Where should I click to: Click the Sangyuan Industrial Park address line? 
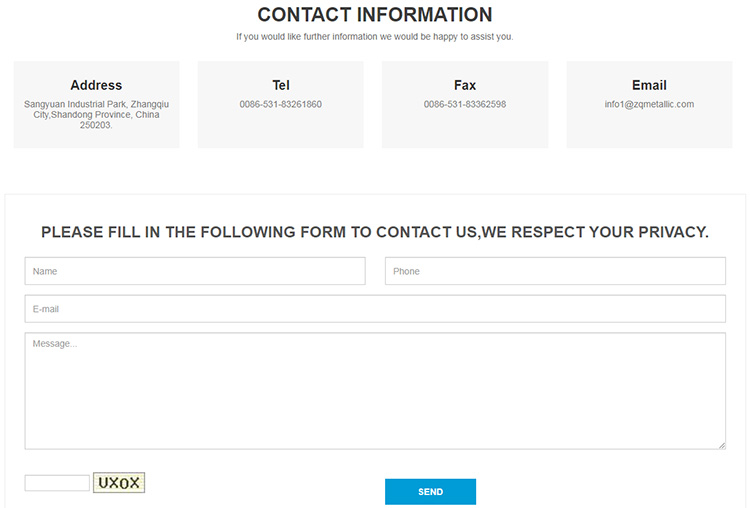[96, 104]
